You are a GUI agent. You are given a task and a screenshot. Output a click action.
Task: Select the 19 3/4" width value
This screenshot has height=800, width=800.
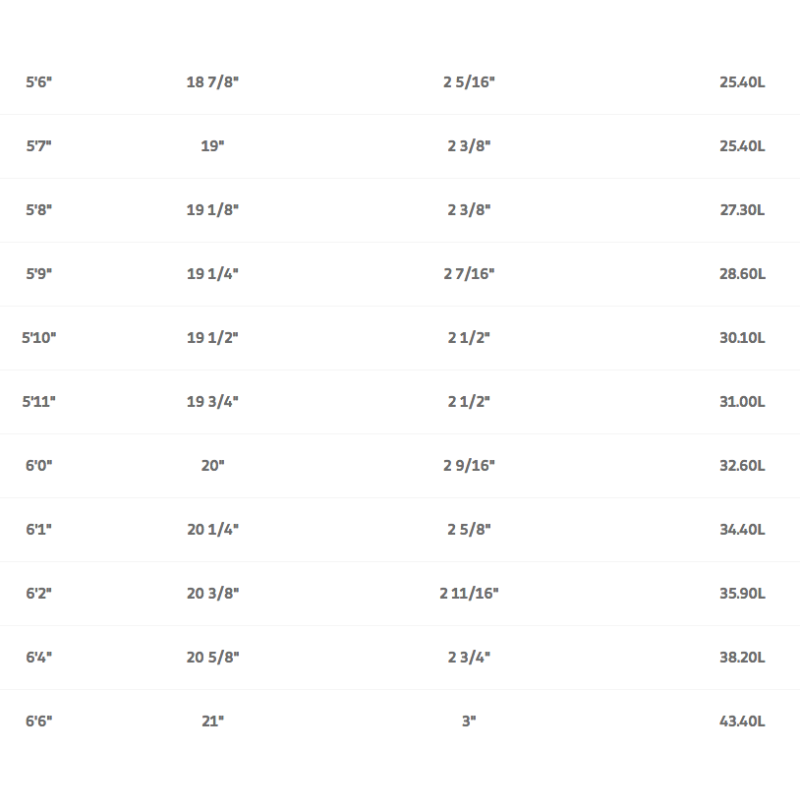coord(213,402)
